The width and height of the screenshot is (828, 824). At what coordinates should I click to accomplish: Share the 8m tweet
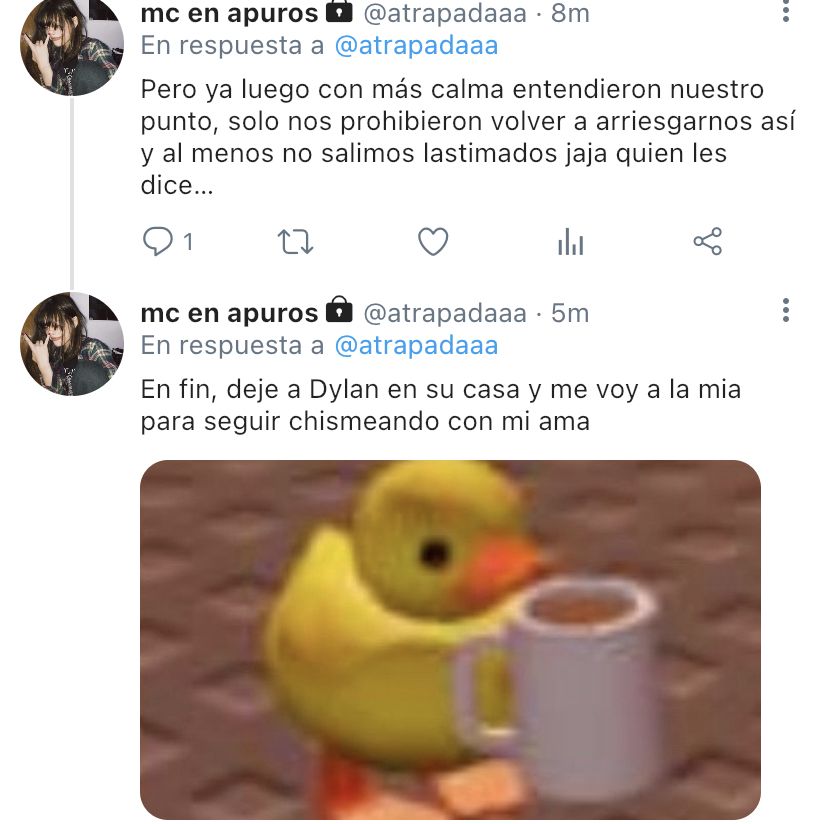point(708,241)
